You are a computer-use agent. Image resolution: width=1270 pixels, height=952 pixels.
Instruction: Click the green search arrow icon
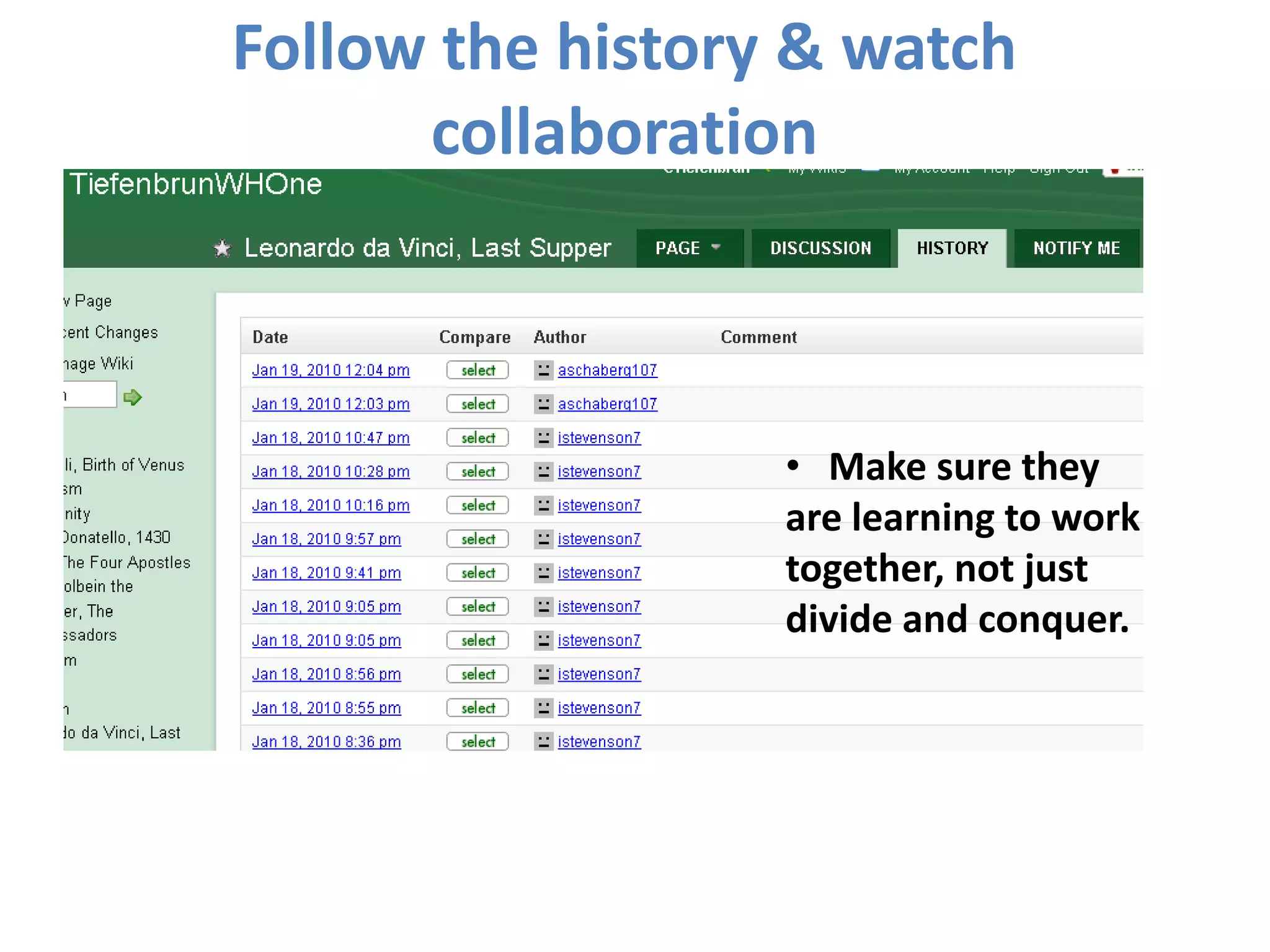coord(132,397)
